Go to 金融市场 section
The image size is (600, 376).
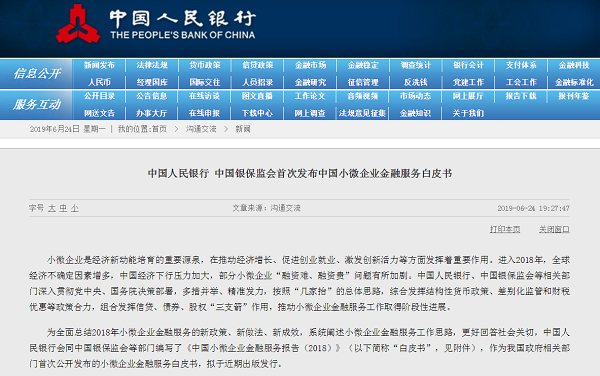[x=310, y=65]
